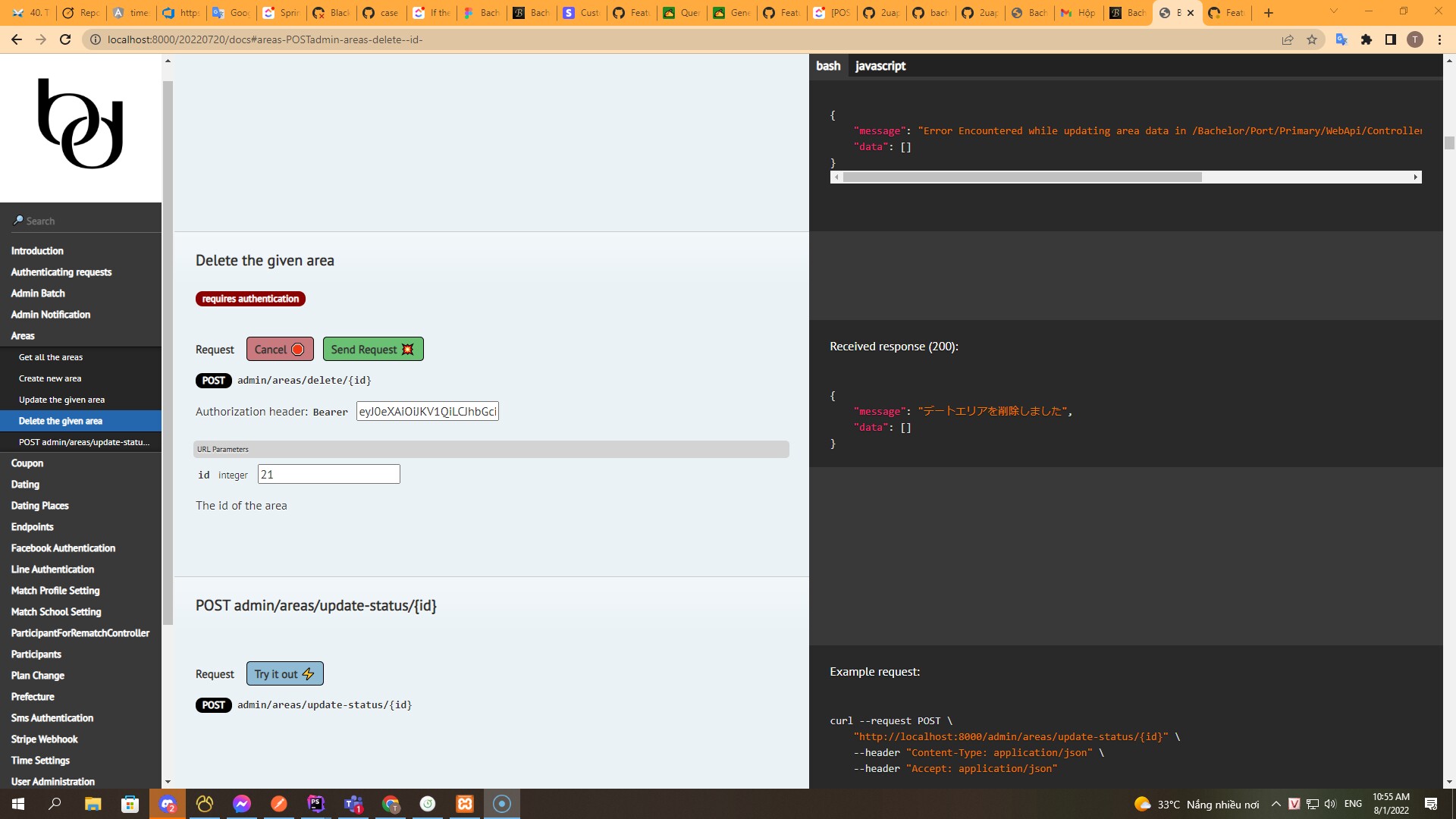
Task: Click Try it out for update-status endpoint
Action: [x=284, y=673]
